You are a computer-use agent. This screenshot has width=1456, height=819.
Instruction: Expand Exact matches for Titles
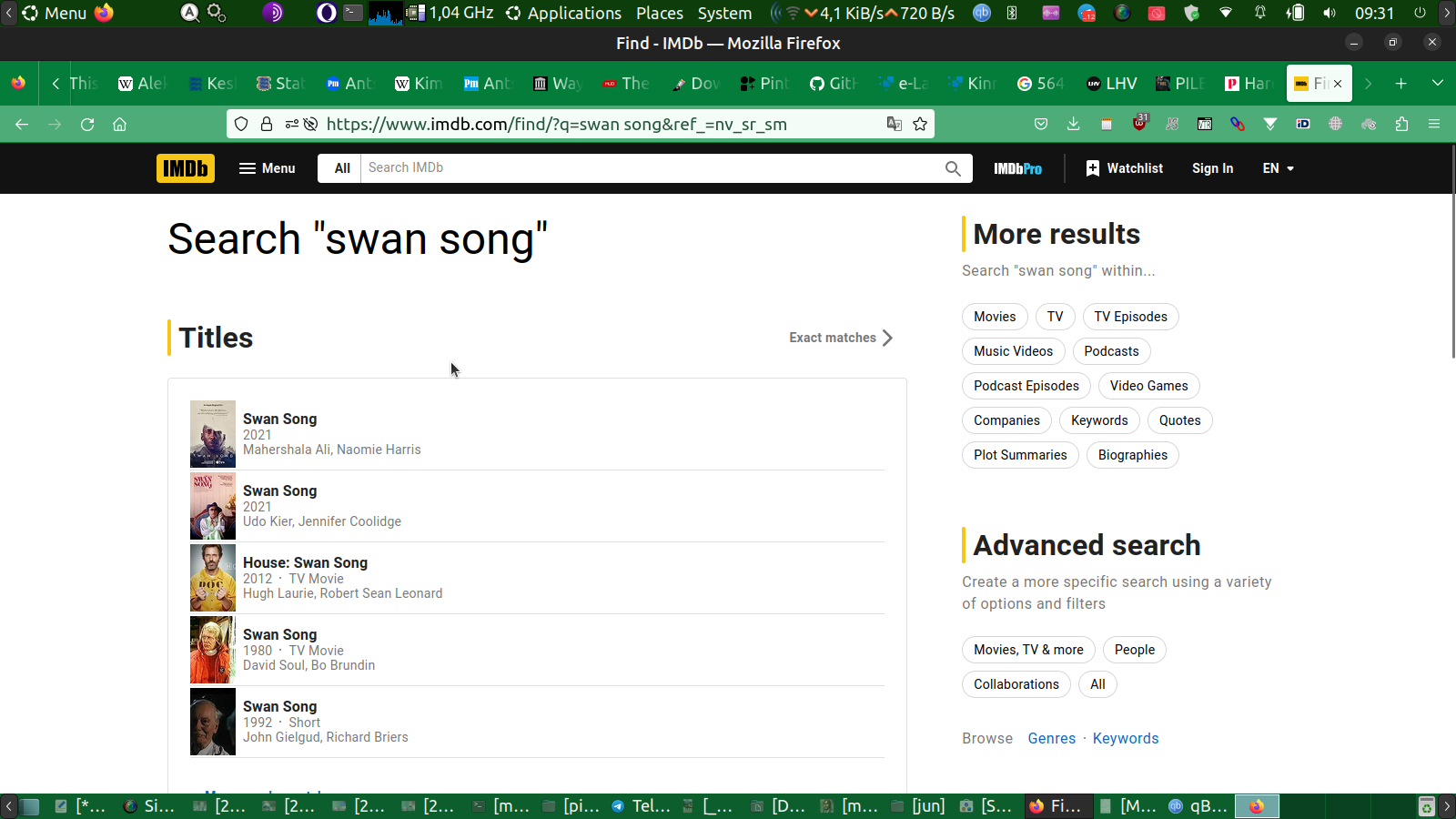842,338
